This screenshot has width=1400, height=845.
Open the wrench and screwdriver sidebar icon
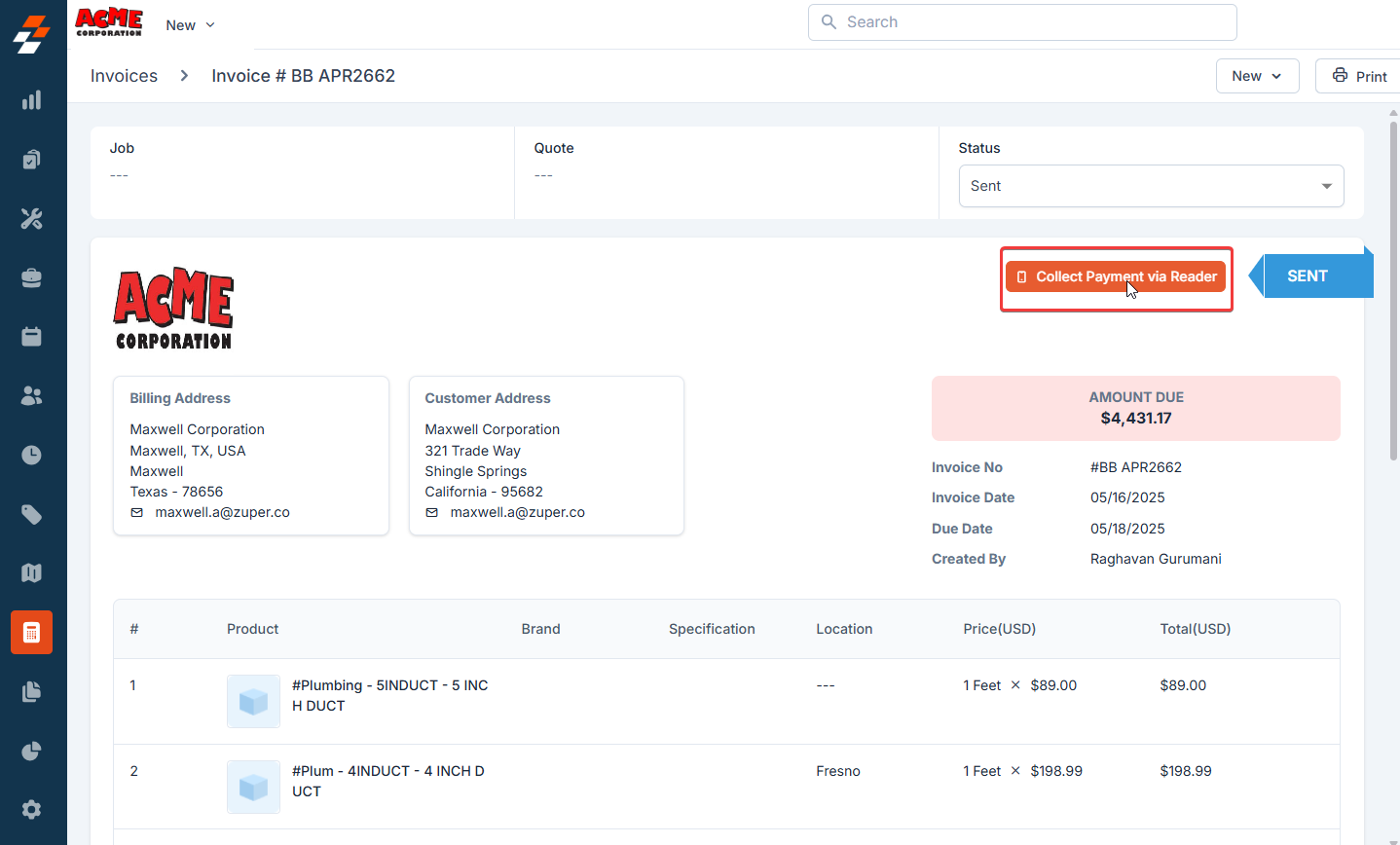(31, 218)
